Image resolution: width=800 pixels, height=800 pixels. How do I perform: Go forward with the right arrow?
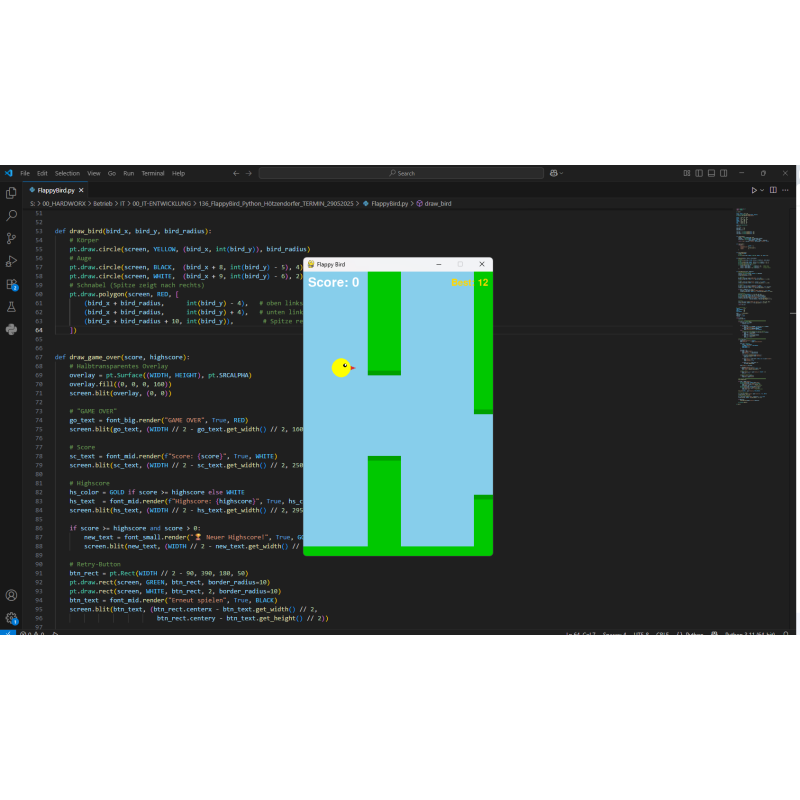point(248,173)
